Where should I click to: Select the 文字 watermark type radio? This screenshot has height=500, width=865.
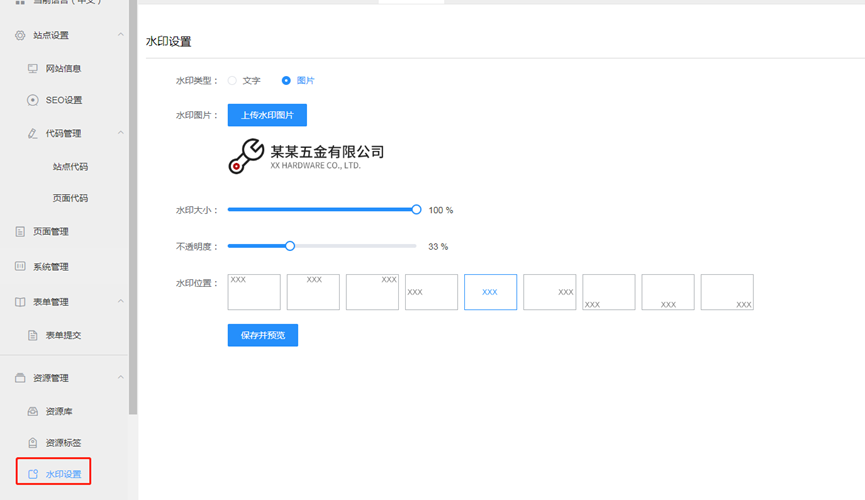[232, 80]
